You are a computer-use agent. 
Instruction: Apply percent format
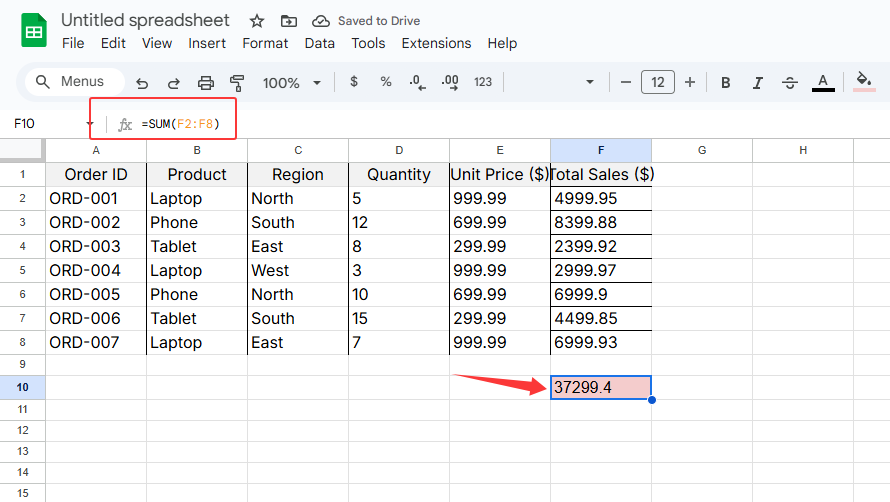[x=385, y=82]
